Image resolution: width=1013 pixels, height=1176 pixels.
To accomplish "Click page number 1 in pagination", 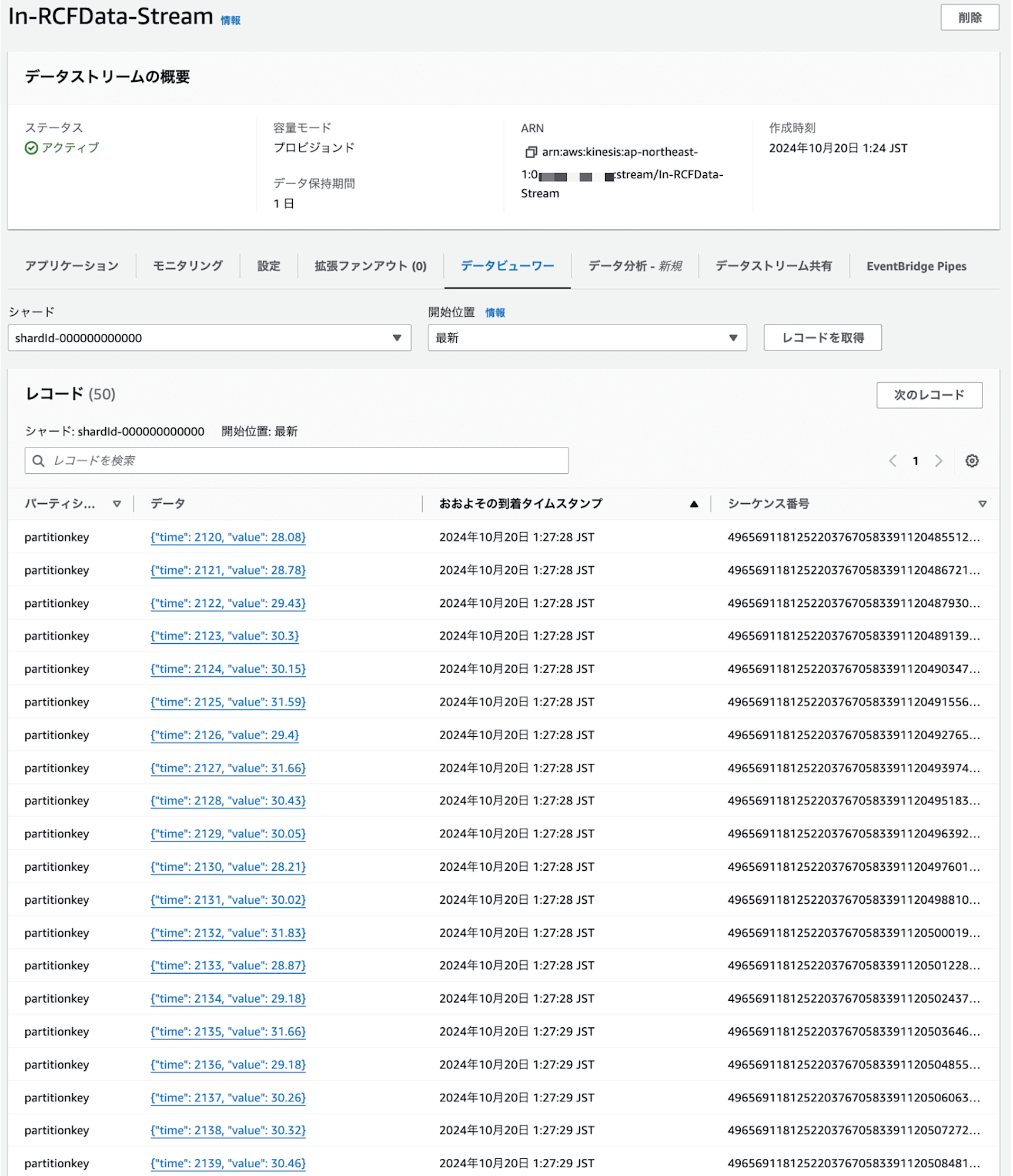I will coord(917,462).
